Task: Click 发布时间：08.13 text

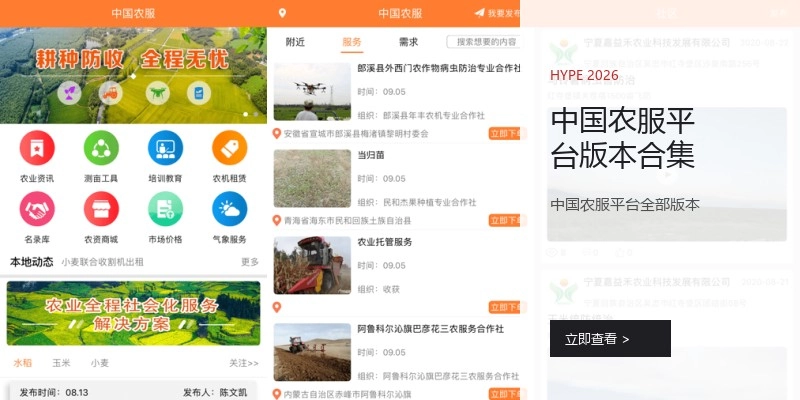Action: [x=54, y=392]
